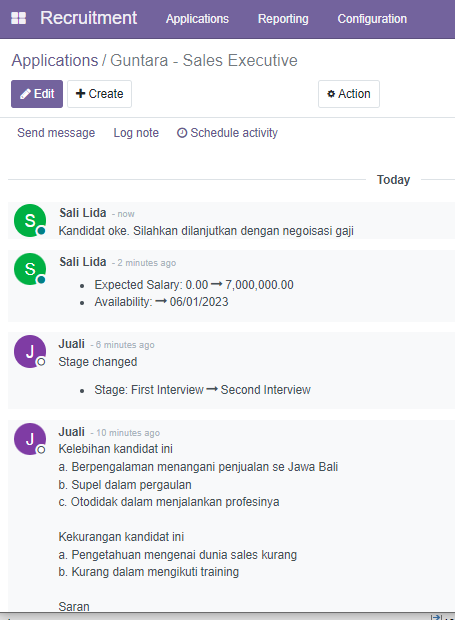Viewport: 455px width, 620px height.
Task: Click Sali Lida author name on newest message
Action: (x=83, y=213)
